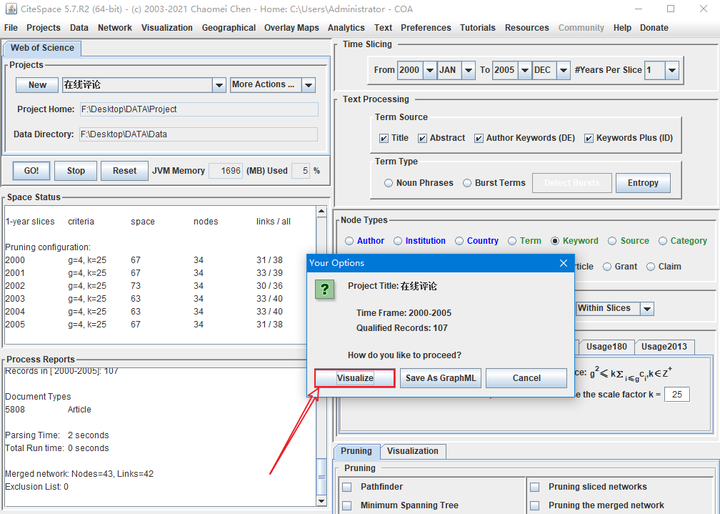Image resolution: width=720 pixels, height=514 pixels.
Task: Click the Save As GraphML button
Action: pos(441,378)
